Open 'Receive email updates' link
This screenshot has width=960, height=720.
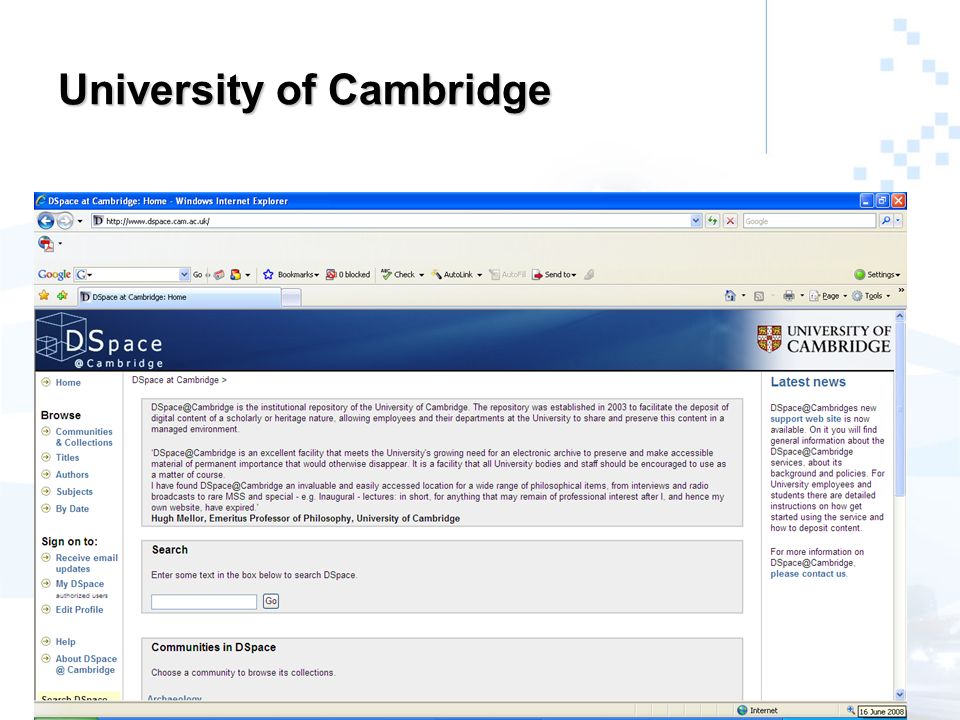click(86, 563)
